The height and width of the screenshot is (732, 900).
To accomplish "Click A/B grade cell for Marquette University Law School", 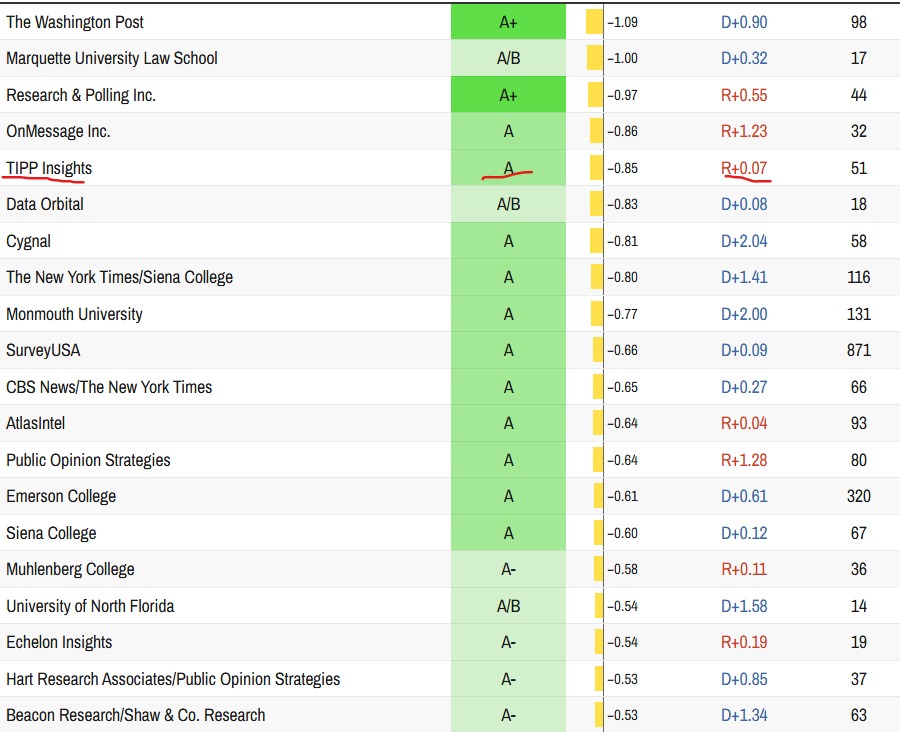I will (x=509, y=58).
